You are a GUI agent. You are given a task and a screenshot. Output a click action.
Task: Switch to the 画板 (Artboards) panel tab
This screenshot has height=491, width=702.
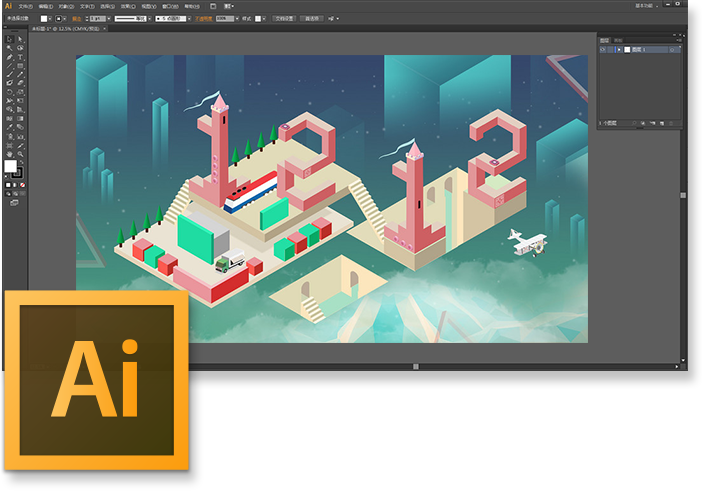618,40
